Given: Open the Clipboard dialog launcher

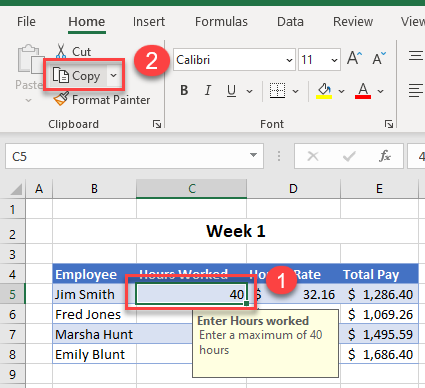Looking at the screenshot, I should click(157, 124).
